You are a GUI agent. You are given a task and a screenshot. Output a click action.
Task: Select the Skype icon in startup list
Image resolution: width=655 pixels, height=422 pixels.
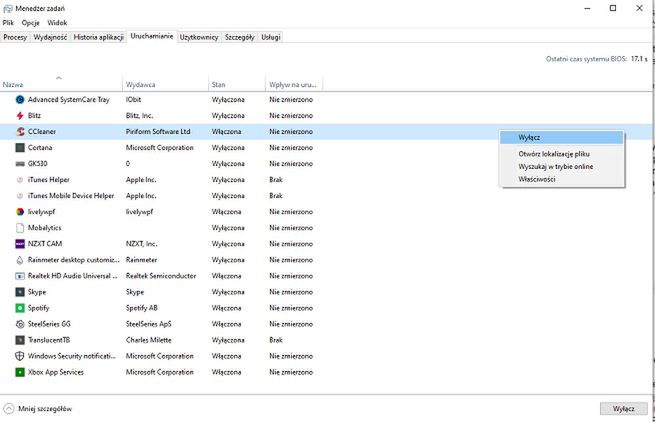point(20,292)
